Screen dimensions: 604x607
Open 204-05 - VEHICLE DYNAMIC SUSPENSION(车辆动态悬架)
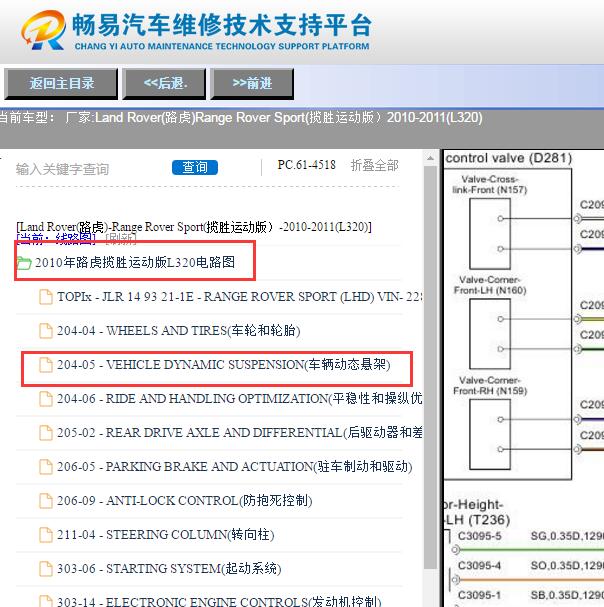coord(223,365)
